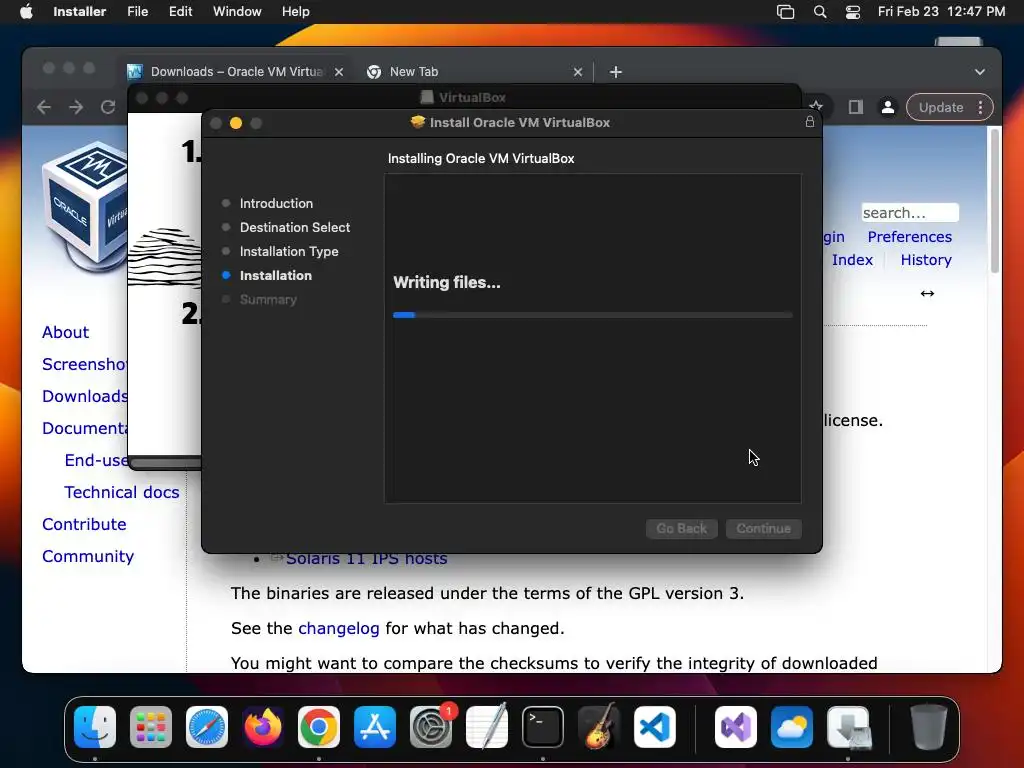Open the Index link
1024x768 pixels.
point(852,259)
